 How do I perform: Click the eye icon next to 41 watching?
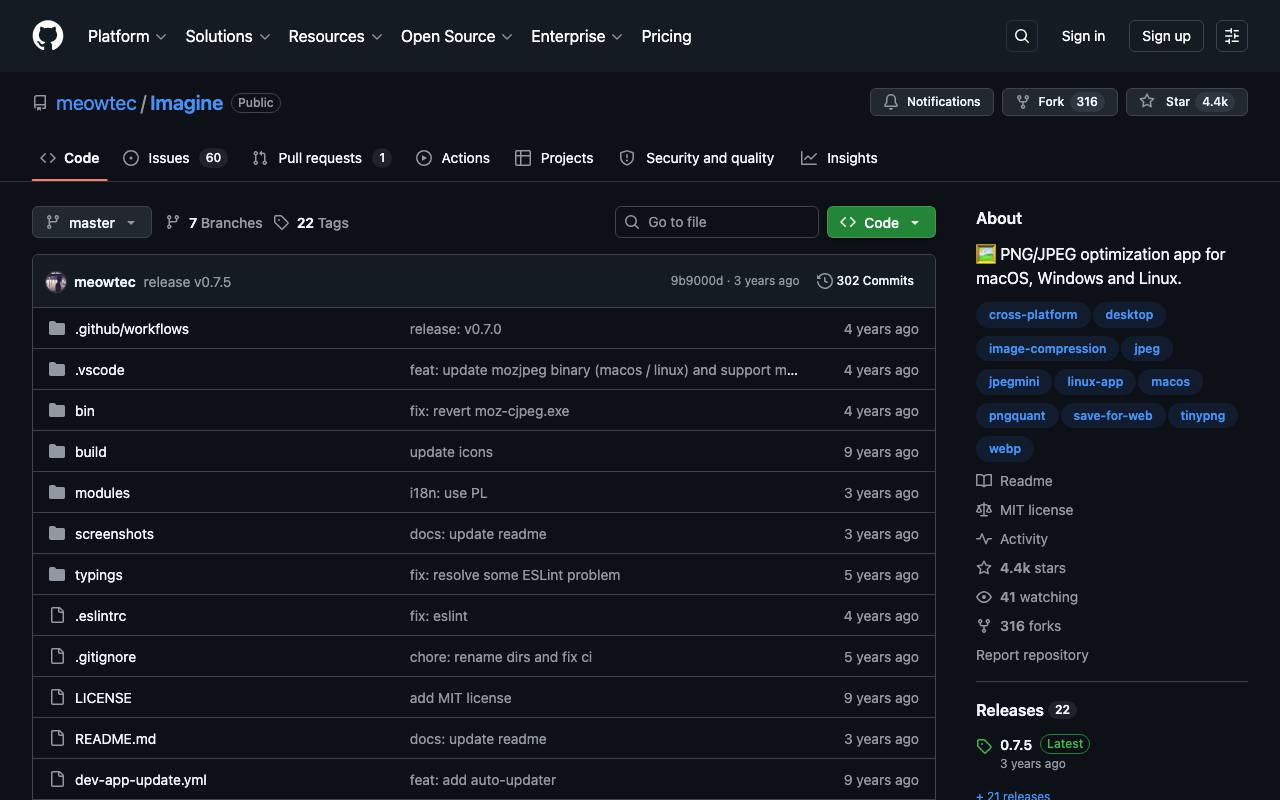(x=984, y=597)
